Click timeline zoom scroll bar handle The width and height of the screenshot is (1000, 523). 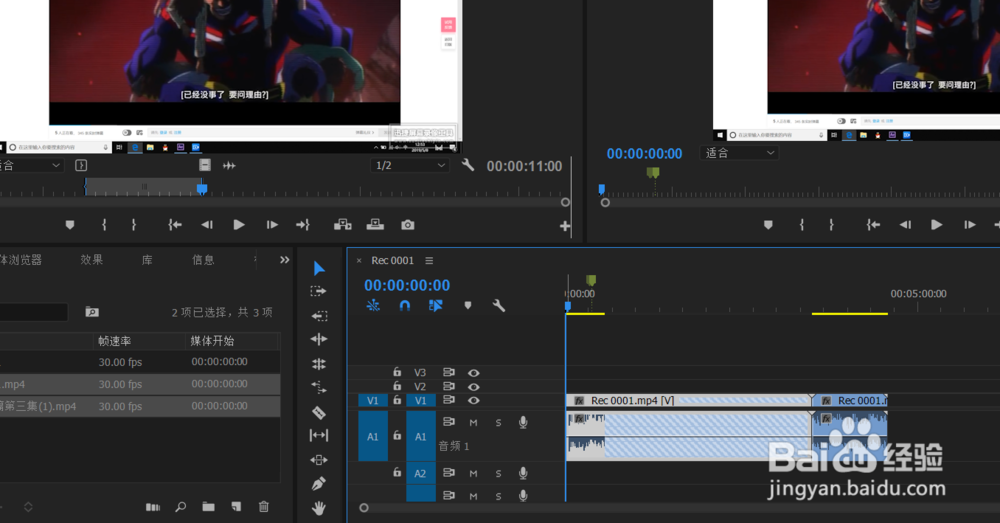coord(364,508)
